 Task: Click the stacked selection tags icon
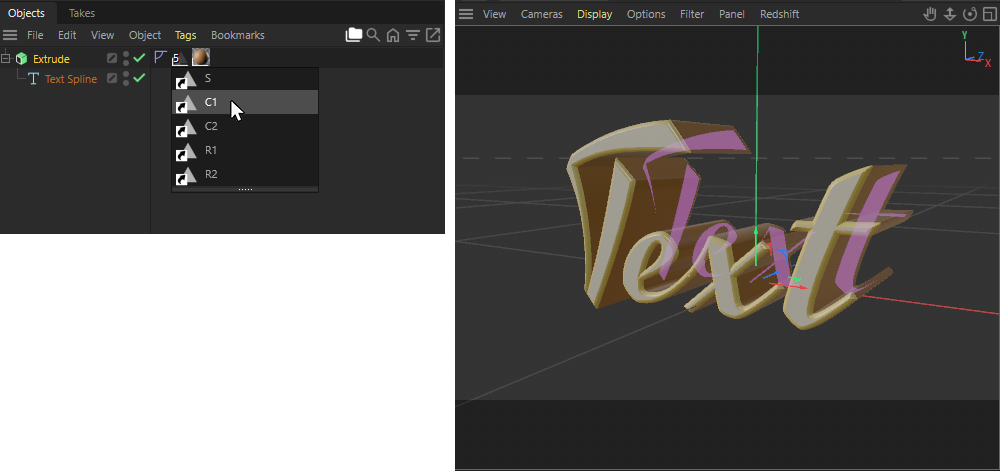180,59
